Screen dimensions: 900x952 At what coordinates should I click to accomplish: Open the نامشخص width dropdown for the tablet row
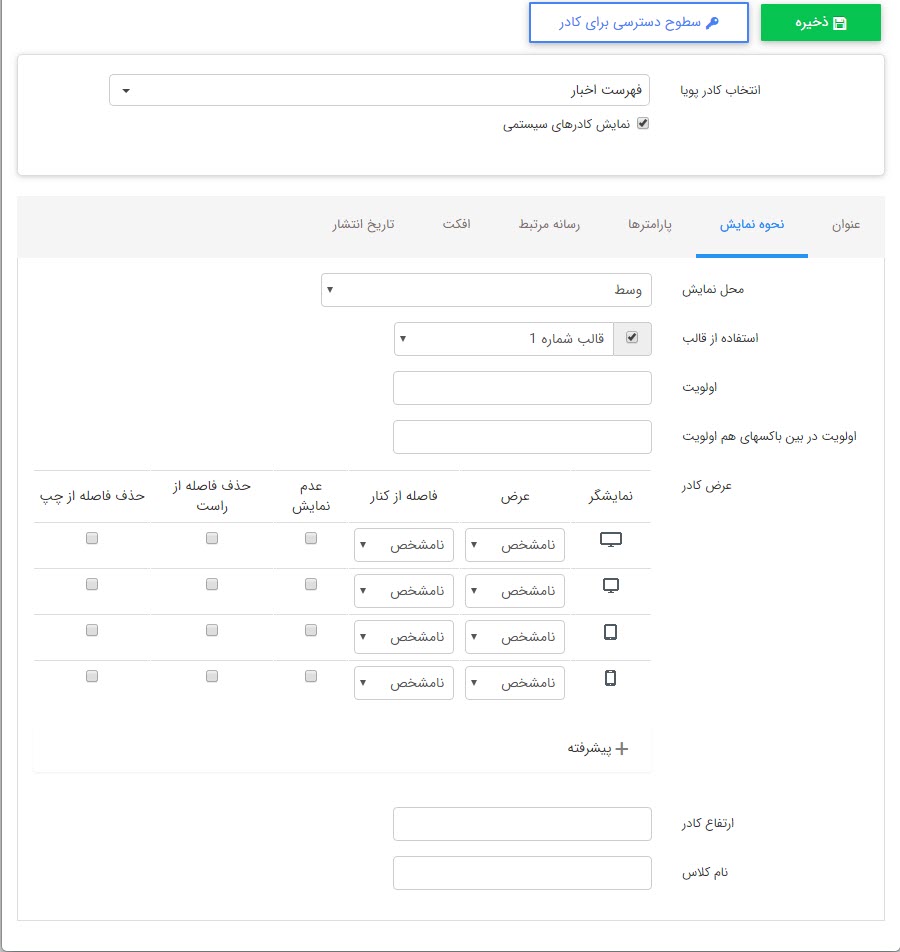coord(514,636)
